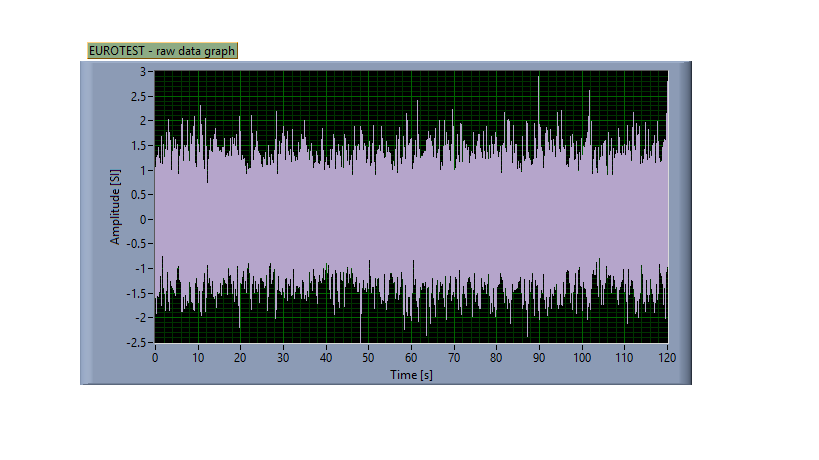Click the x-axis tick label 110

click(x=624, y=358)
